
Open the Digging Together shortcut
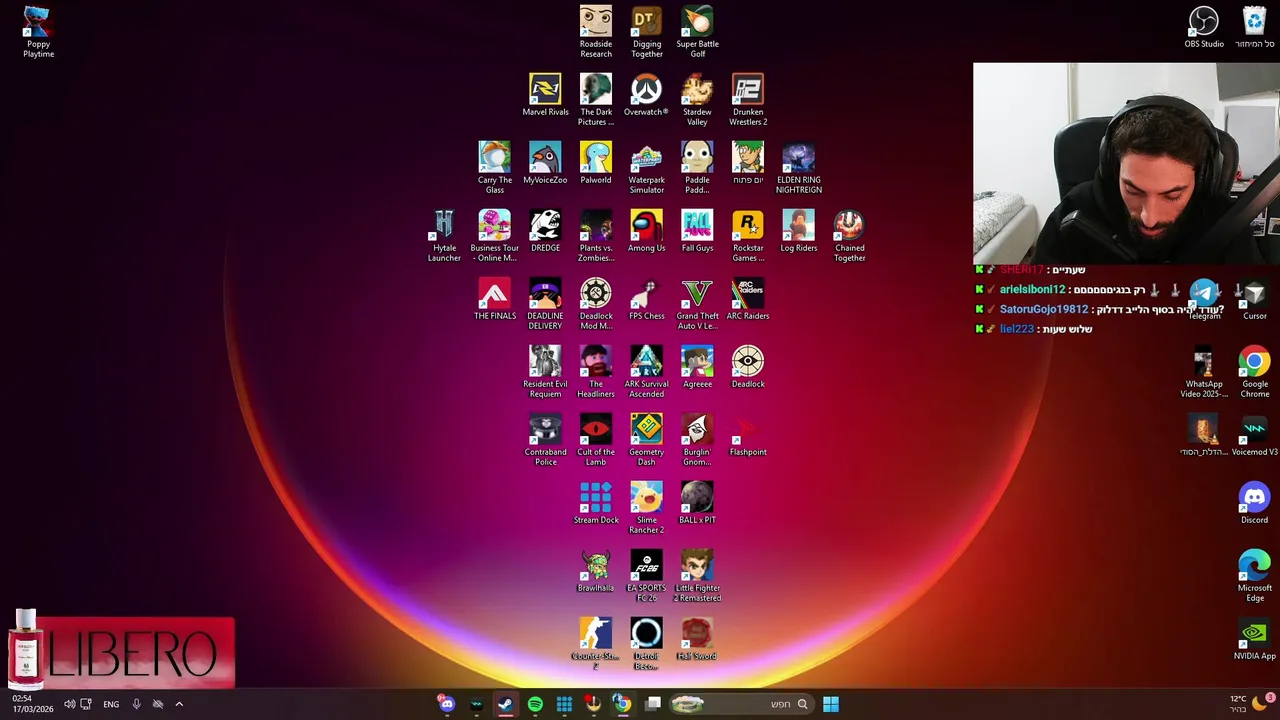[647, 32]
